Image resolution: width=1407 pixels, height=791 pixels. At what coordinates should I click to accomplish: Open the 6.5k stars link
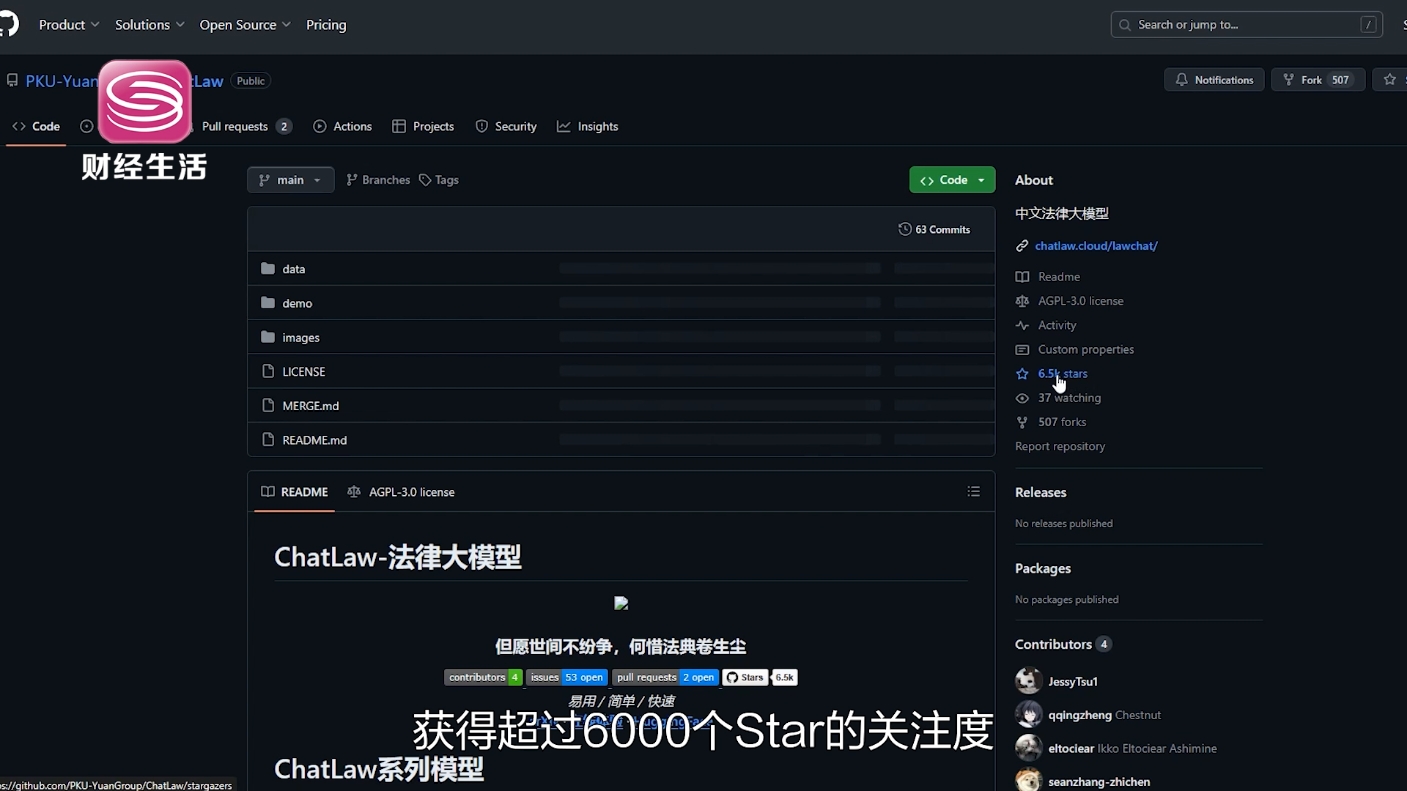[1063, 374]
